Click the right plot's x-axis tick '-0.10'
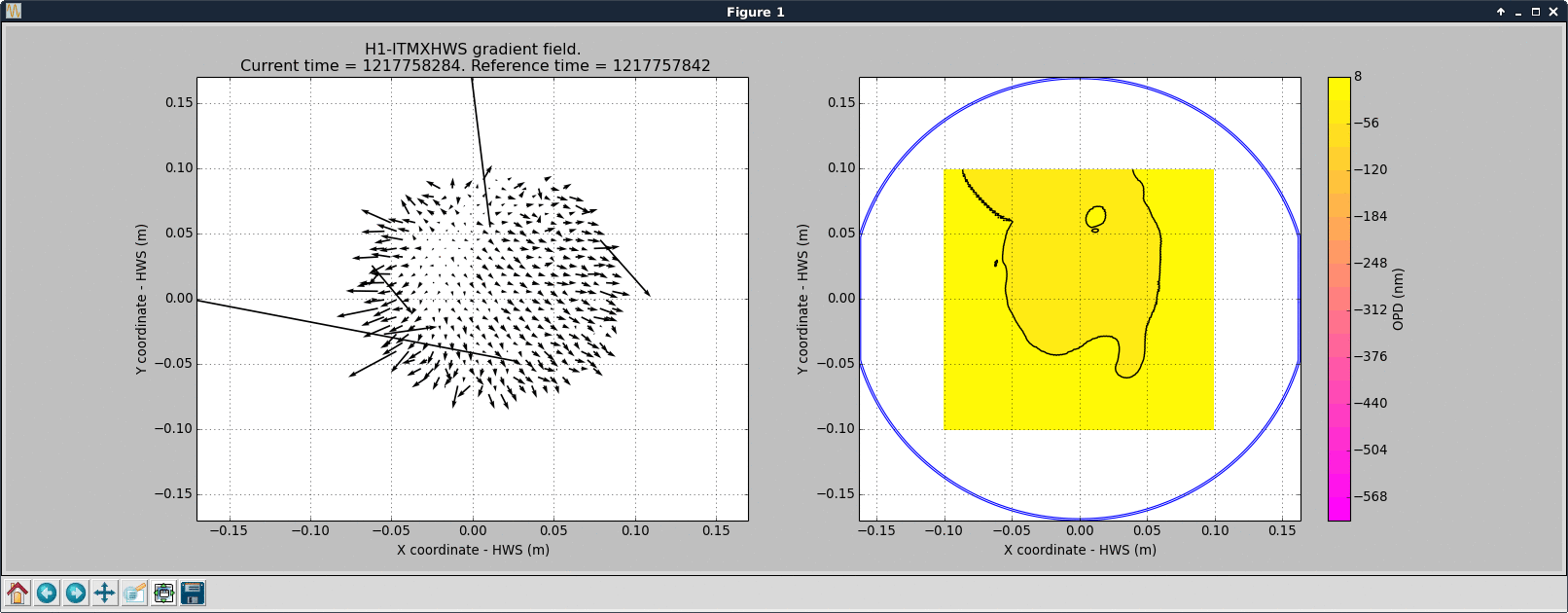 pos(944,530)
